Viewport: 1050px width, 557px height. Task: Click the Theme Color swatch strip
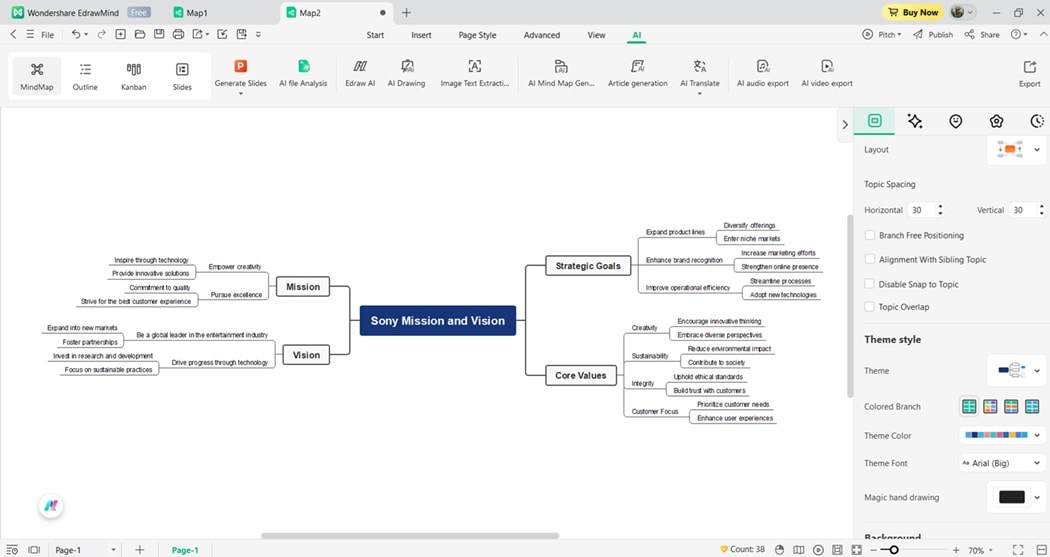(x=996, y=435)
